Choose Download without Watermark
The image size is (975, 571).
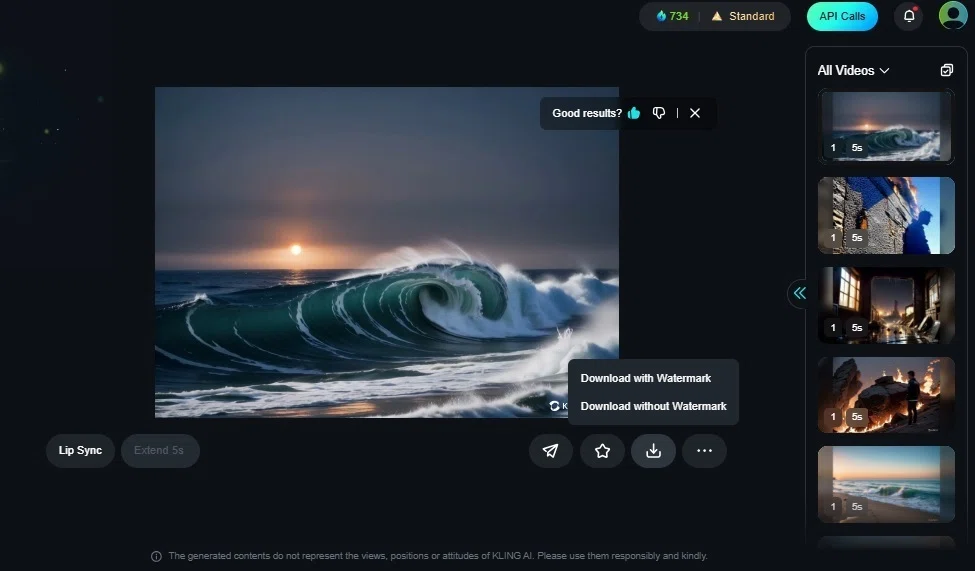(654, 406)
